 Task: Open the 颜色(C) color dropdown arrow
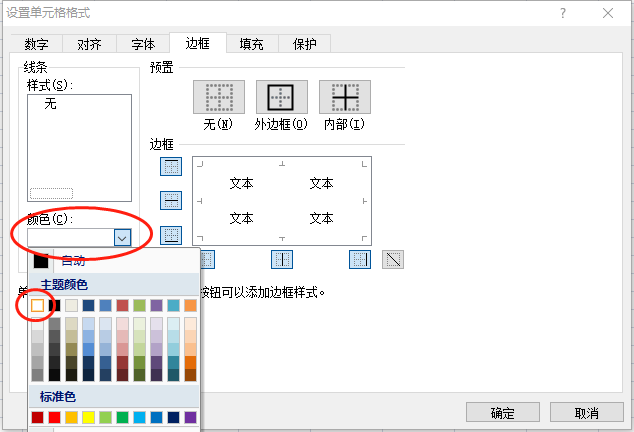(123, 238)
